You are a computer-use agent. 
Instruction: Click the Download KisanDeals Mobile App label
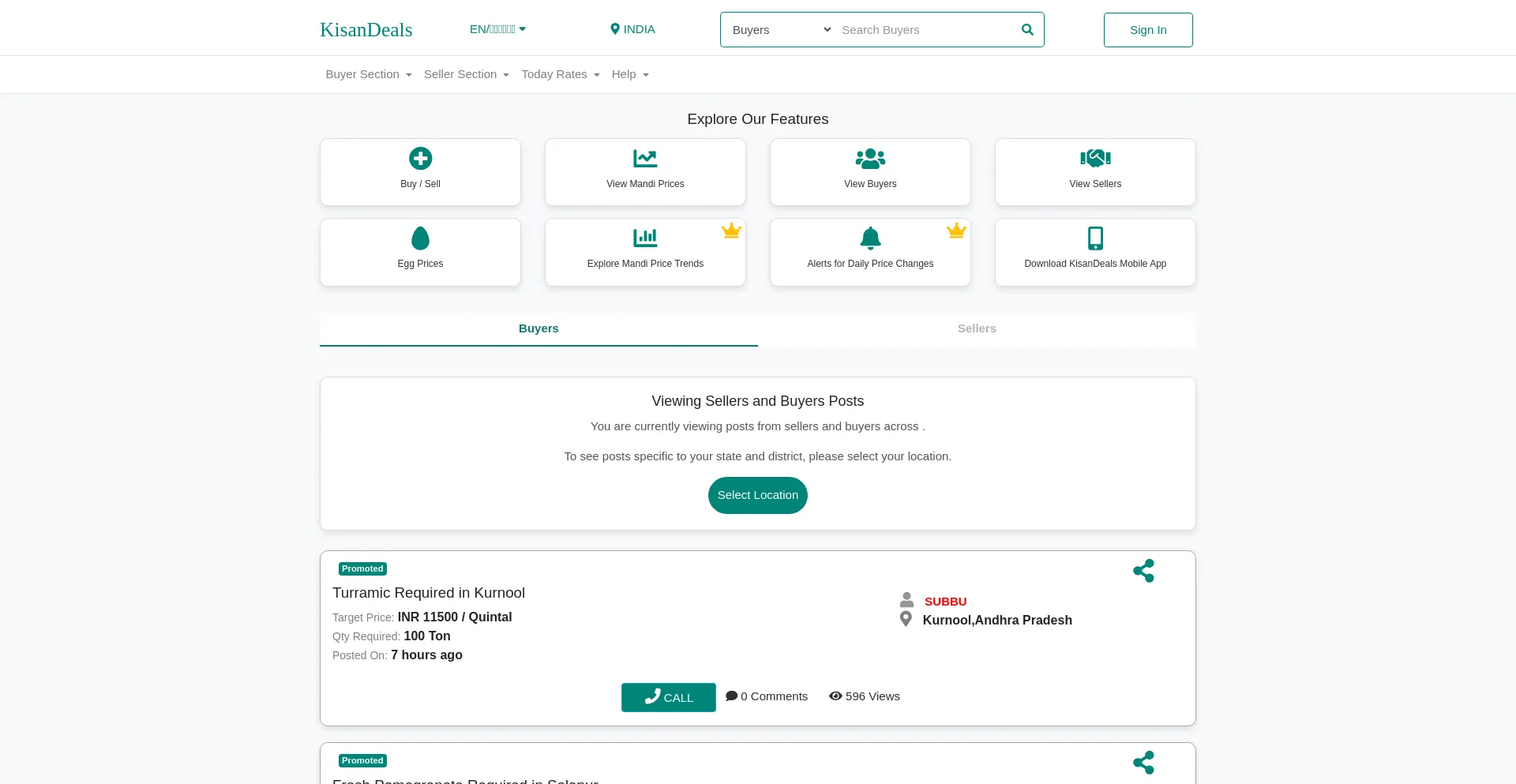coord(1095,264)
